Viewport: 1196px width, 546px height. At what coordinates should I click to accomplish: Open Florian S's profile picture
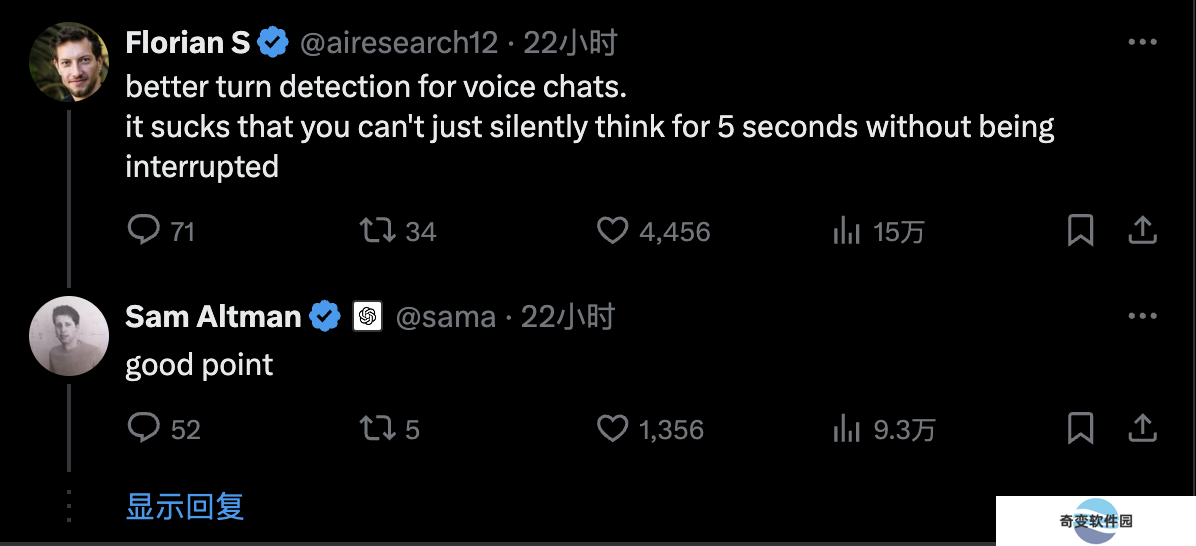pos(69,62)
